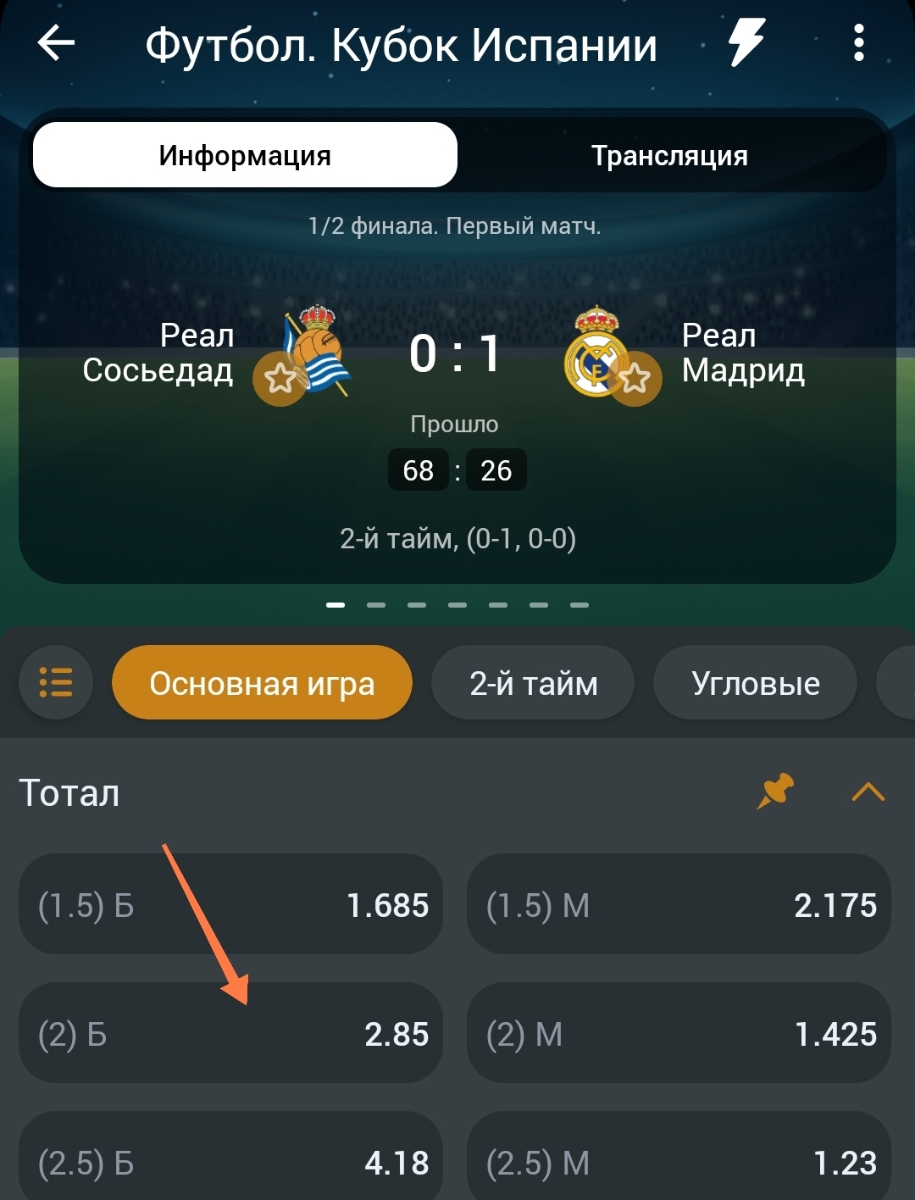Collapse the Тотал section chevron
The width and height of the screenshot is (915, 1200).
[x=868, y=793]
